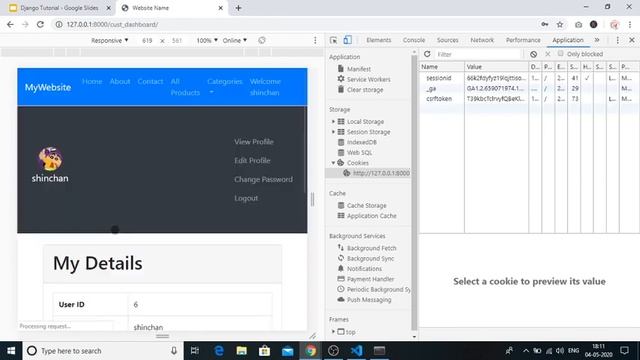Click the saved password key icon
The width and height of the screenshot is (640, 360).
point(544,24)
